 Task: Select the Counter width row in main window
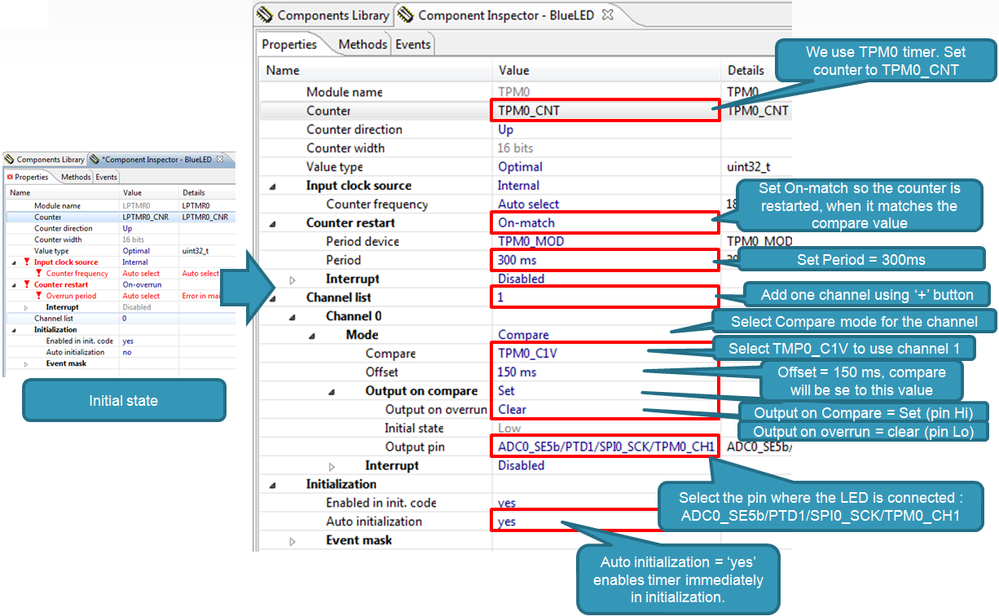(x=526, y=148)
